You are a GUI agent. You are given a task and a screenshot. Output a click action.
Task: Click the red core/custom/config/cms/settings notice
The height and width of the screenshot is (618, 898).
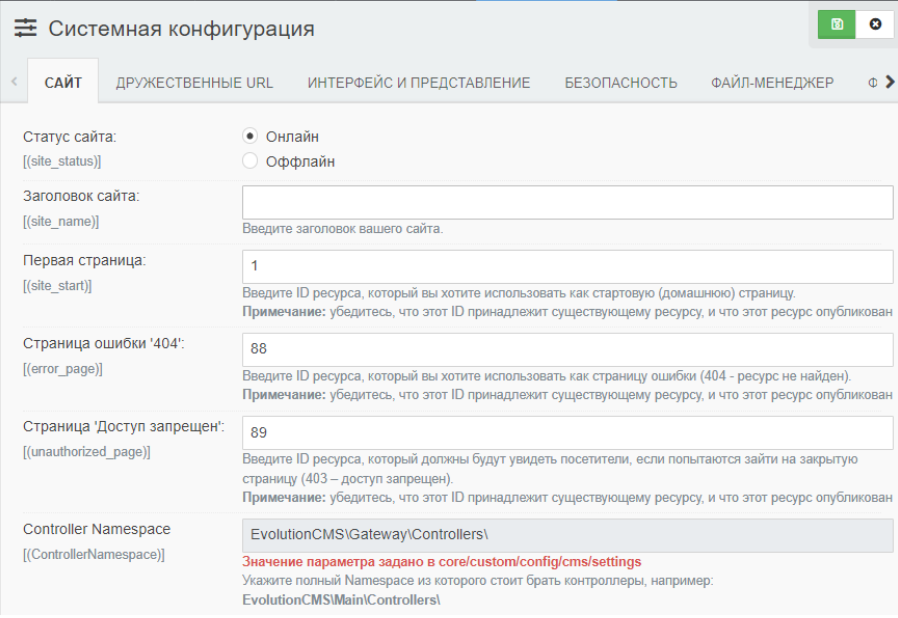coord(441,562)
